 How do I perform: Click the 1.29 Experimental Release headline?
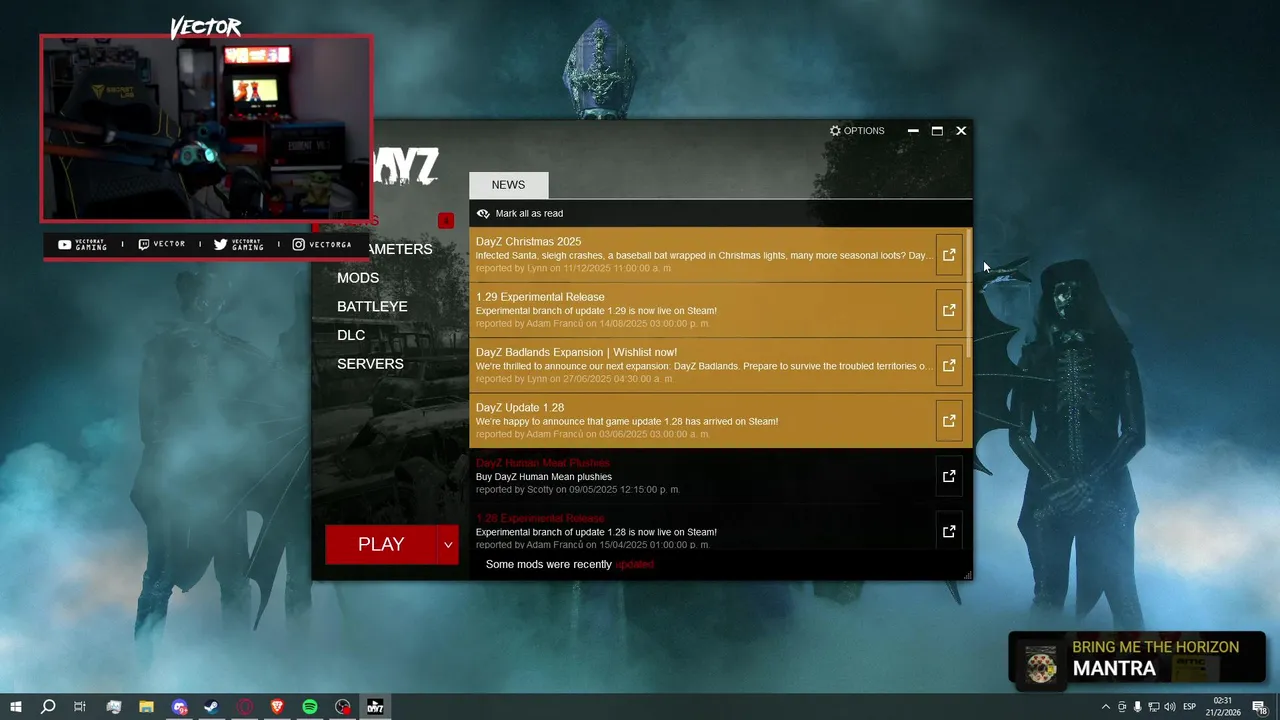[x=540, y=297]
